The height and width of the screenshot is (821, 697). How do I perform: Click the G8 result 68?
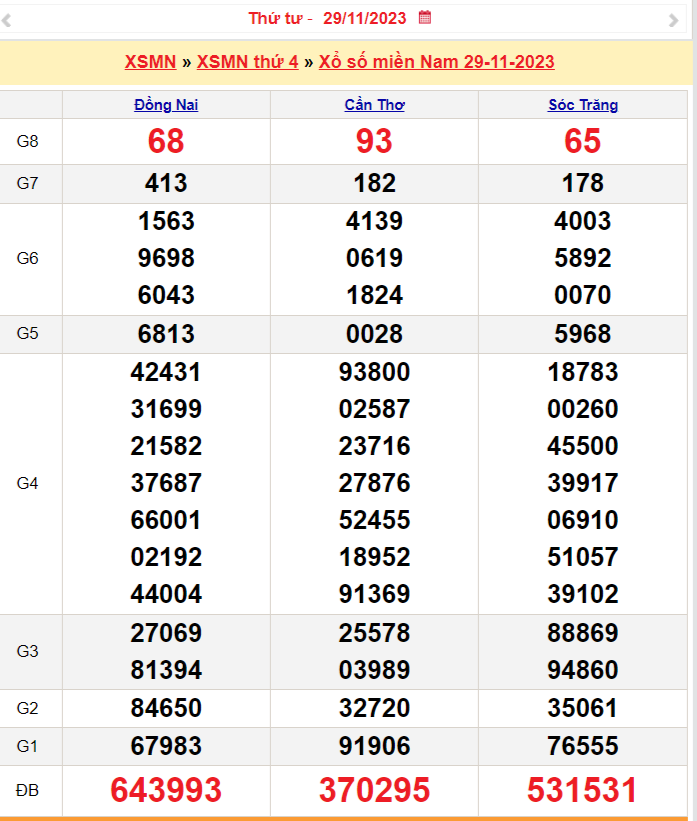tap(166, 141)
